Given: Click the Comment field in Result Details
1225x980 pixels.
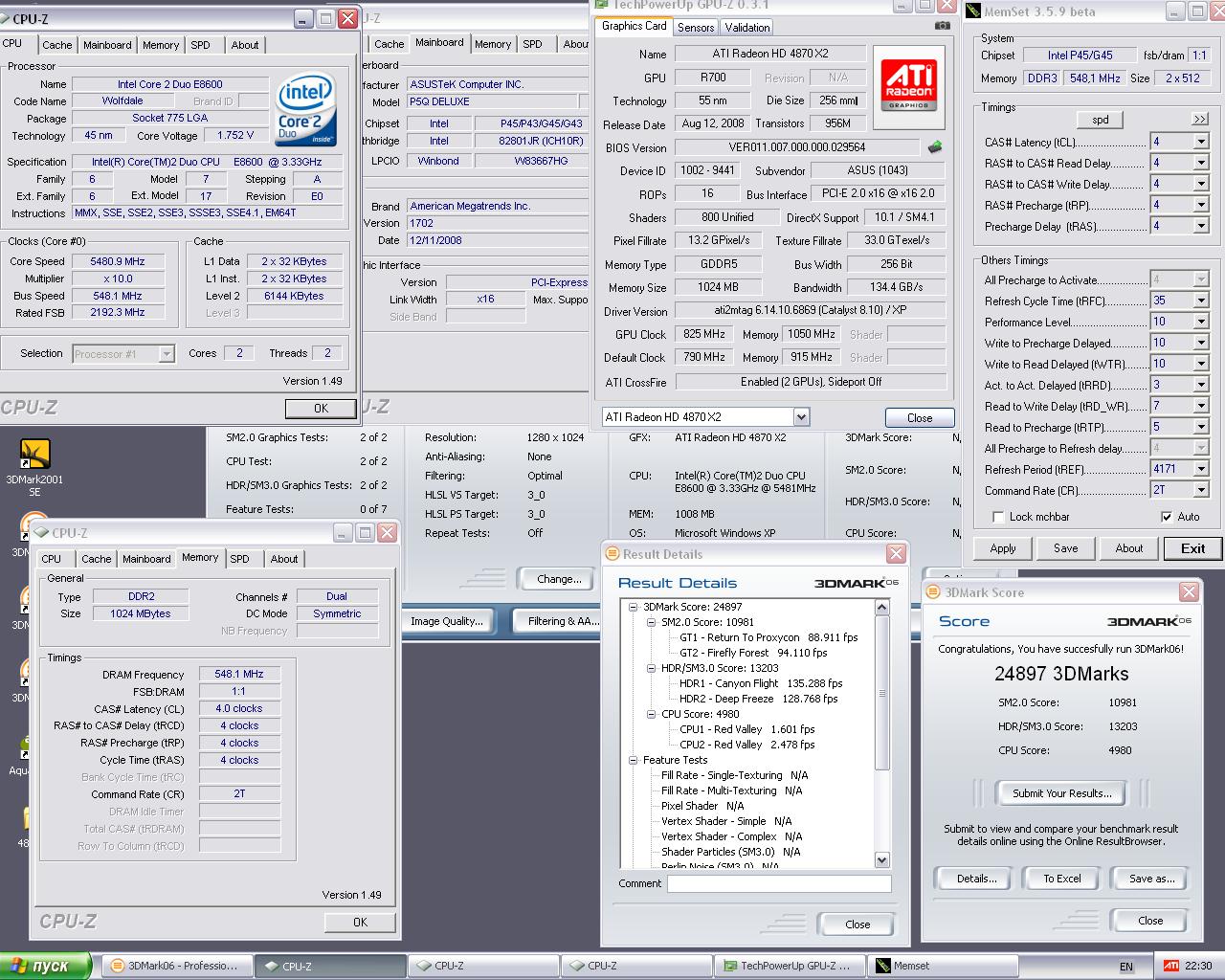Looking at the screenshot, I should click(x=779, y=884).
